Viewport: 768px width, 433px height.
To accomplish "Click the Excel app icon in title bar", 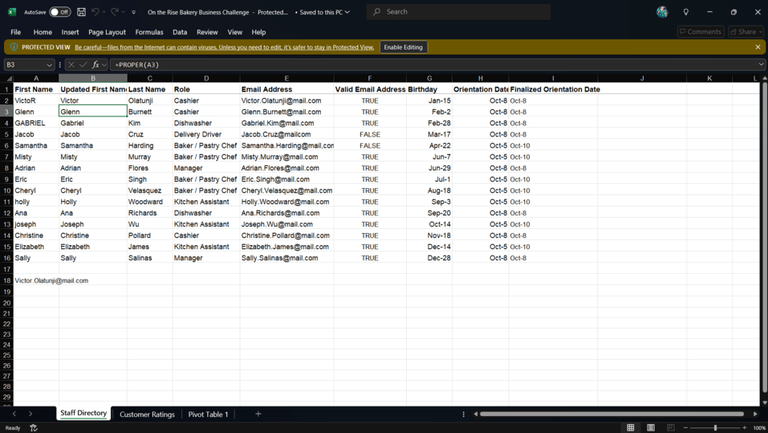I will pos(12,12).
